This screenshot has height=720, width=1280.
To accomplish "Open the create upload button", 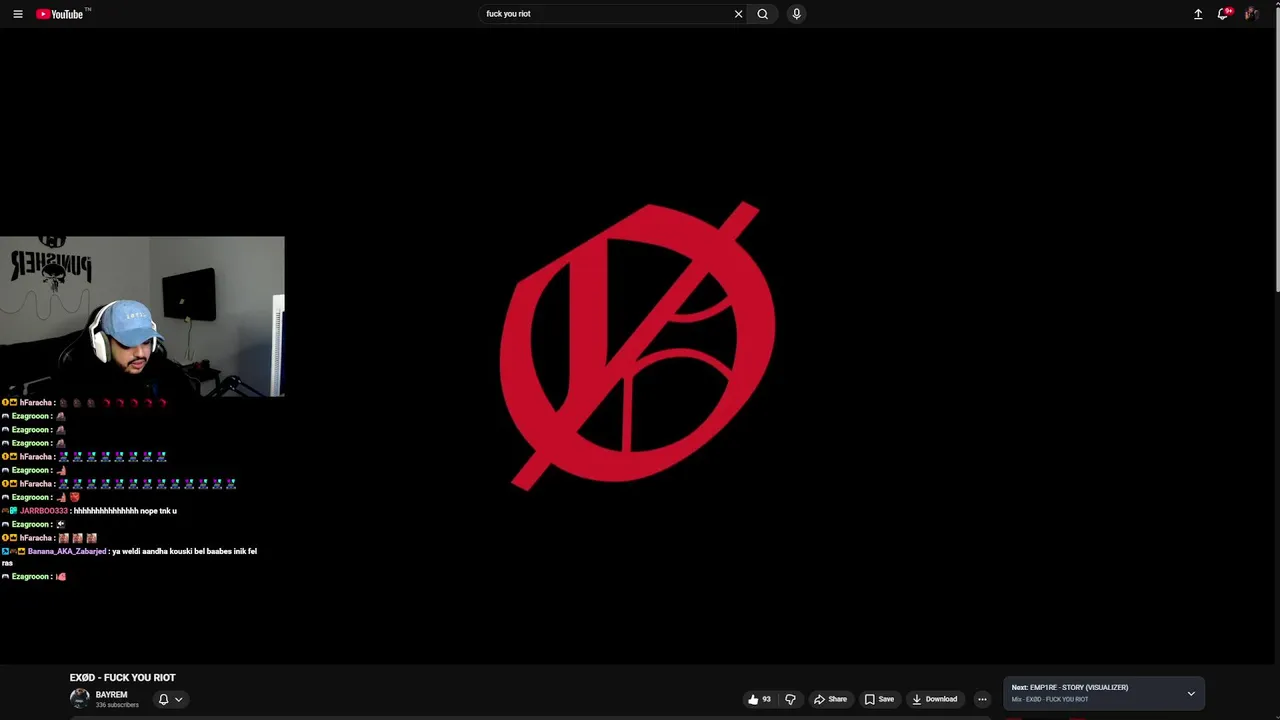I will click(x=1198, y=14).
